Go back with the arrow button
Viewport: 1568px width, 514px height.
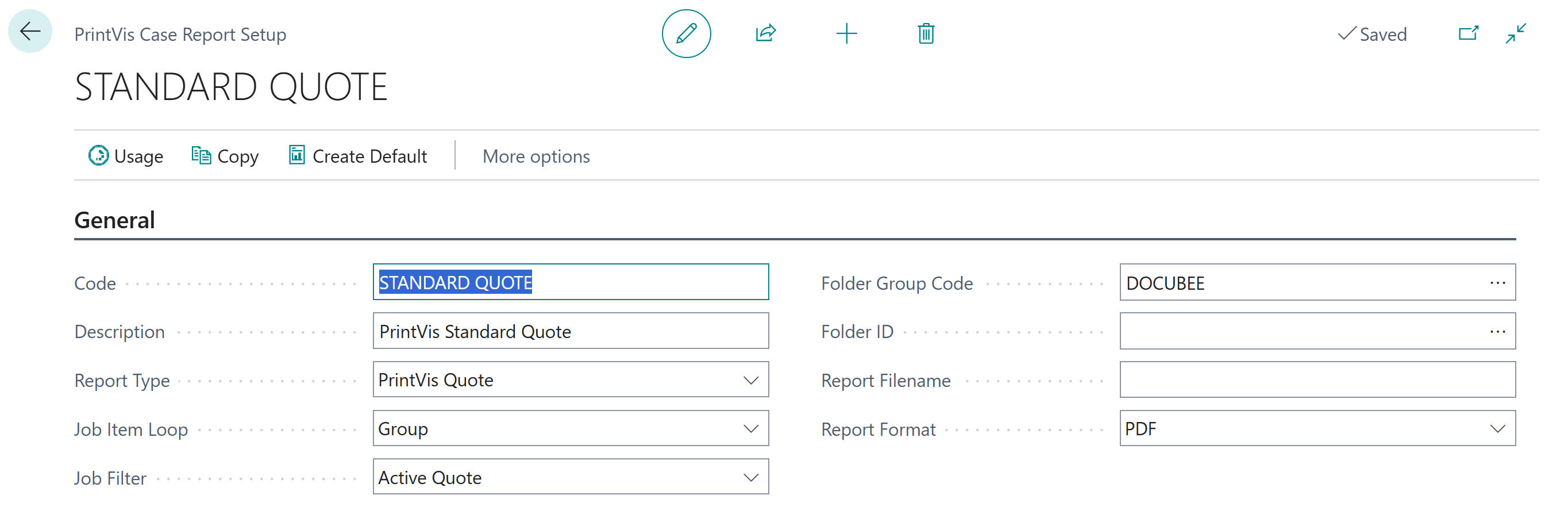(30, 32)
